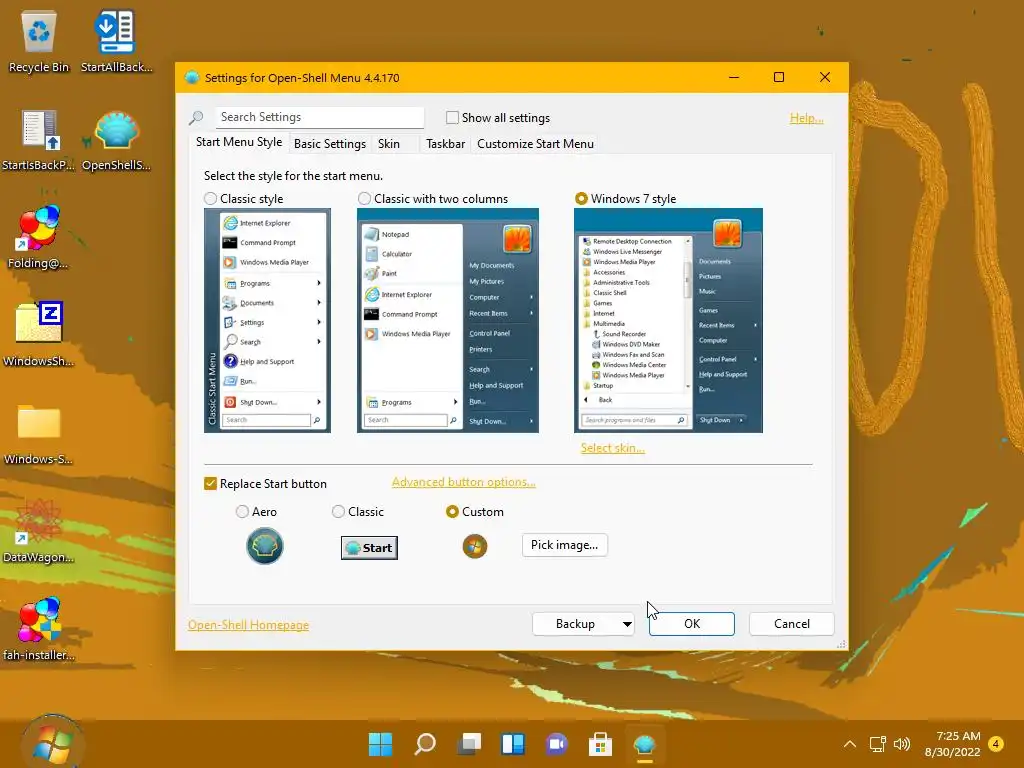The image size is (1024, 768).
Task: Open the Help... link
Action: pyautogui.click(x=807, y=118)
